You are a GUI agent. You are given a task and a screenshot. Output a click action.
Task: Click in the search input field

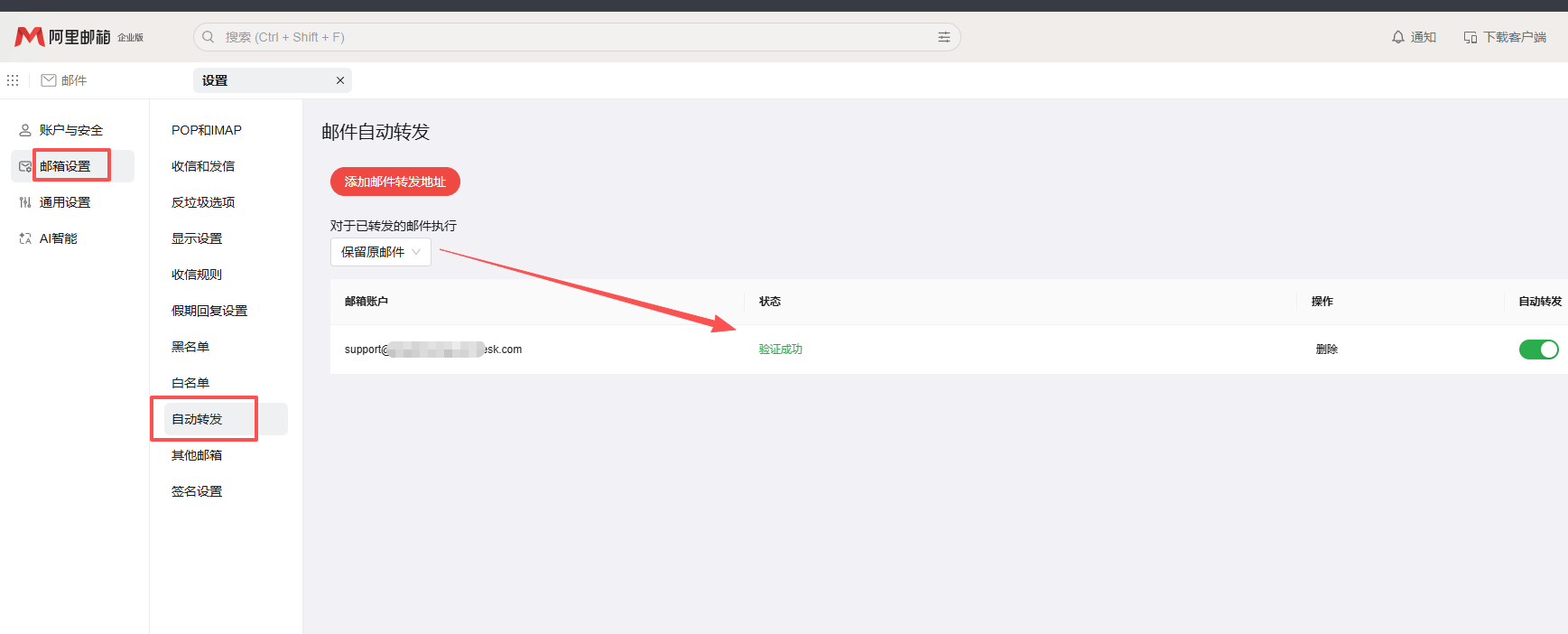coord(569,37)
